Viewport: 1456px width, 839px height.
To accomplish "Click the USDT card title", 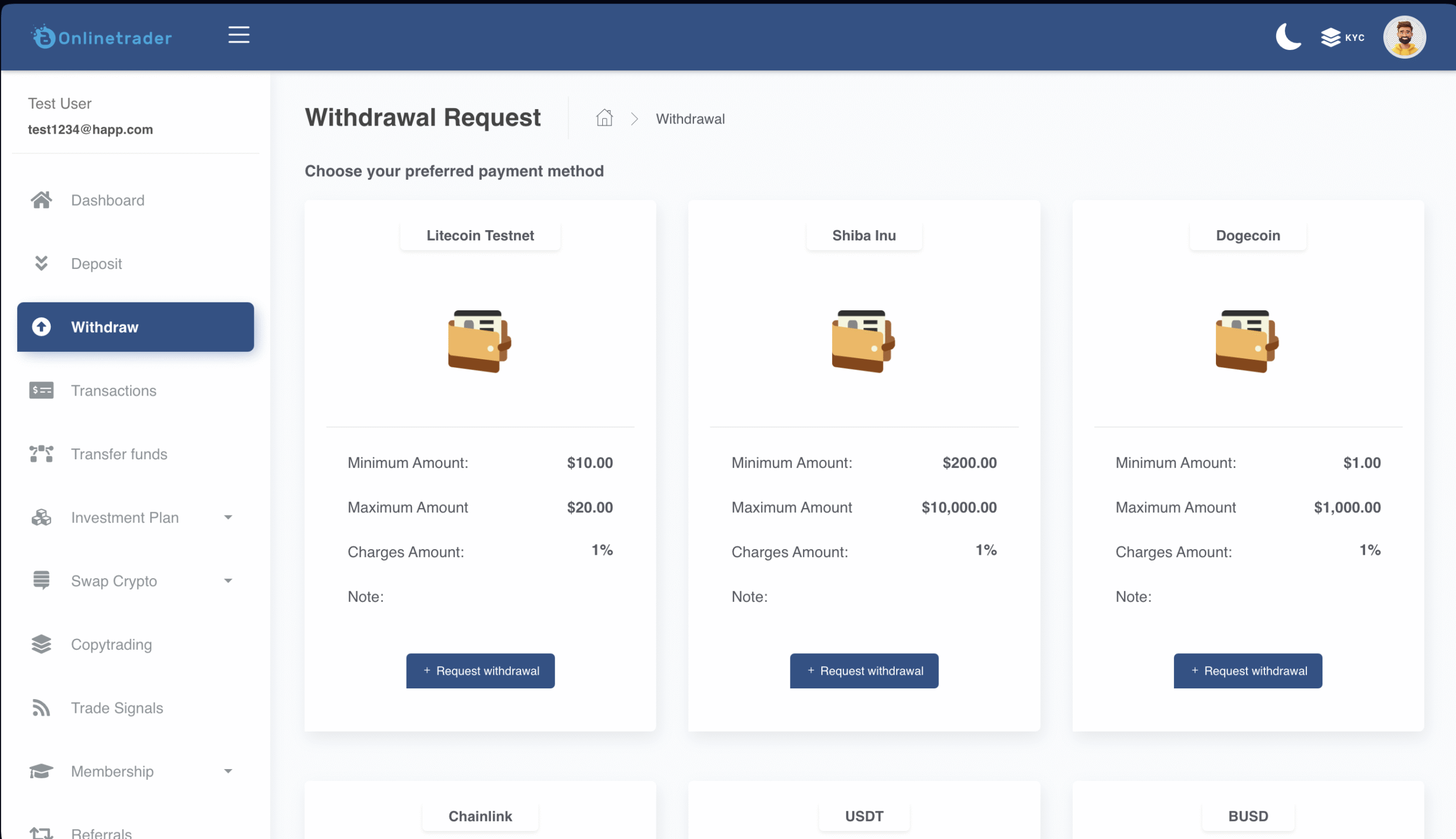I will coord(863,816).
